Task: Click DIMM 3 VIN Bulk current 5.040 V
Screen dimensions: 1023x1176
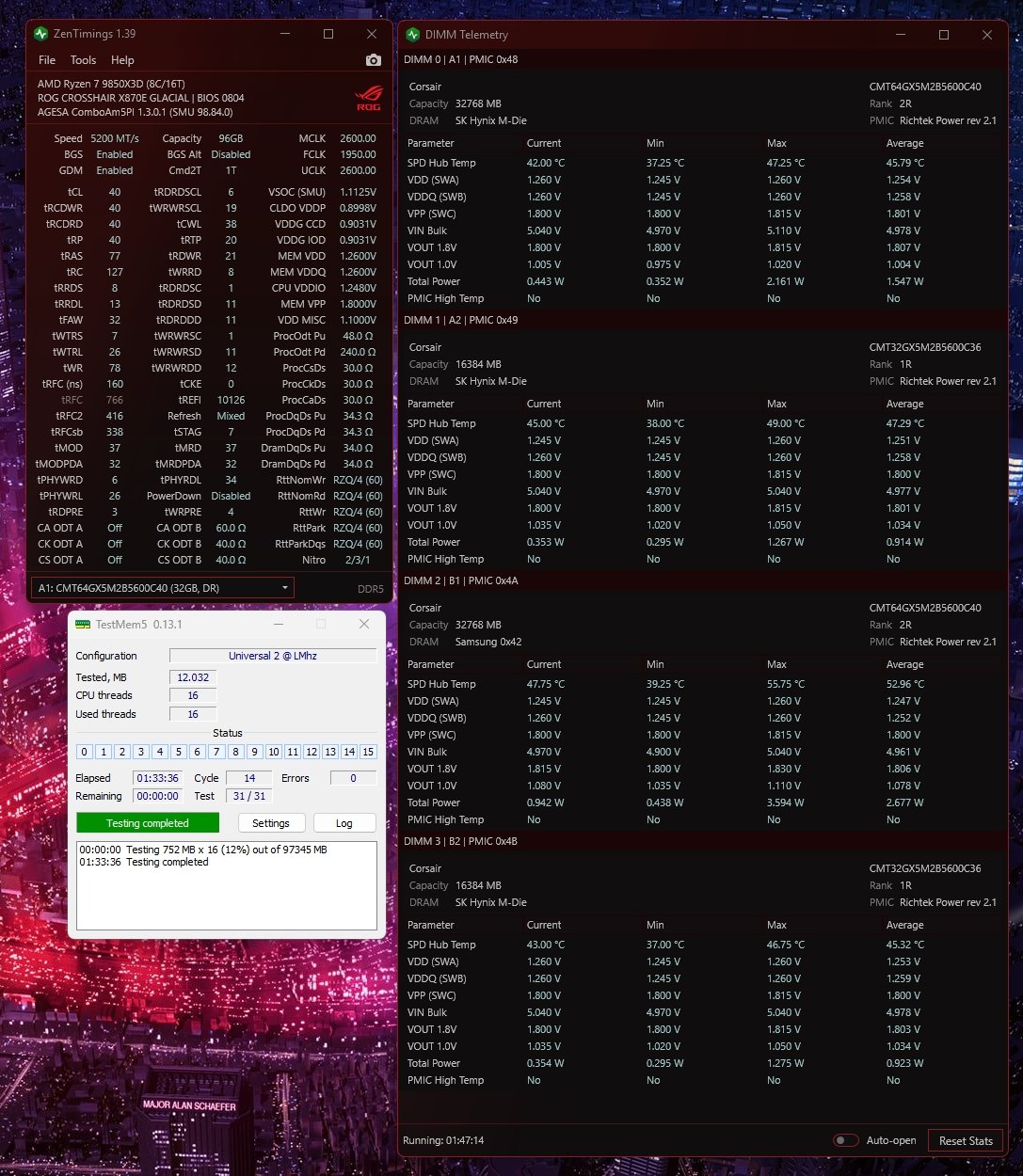Action: coord(544,1012)
